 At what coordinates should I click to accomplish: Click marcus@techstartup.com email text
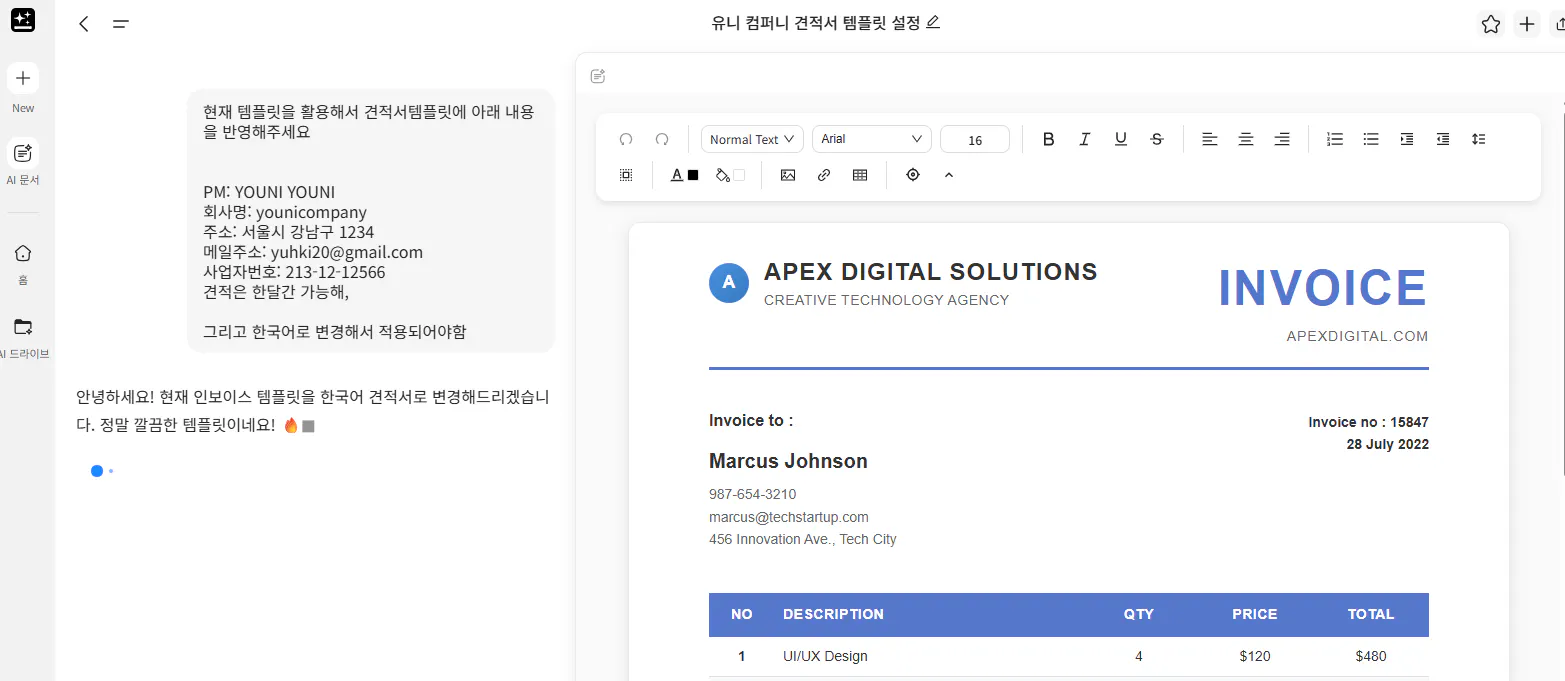pyautogui.click(x=789, y=517)
